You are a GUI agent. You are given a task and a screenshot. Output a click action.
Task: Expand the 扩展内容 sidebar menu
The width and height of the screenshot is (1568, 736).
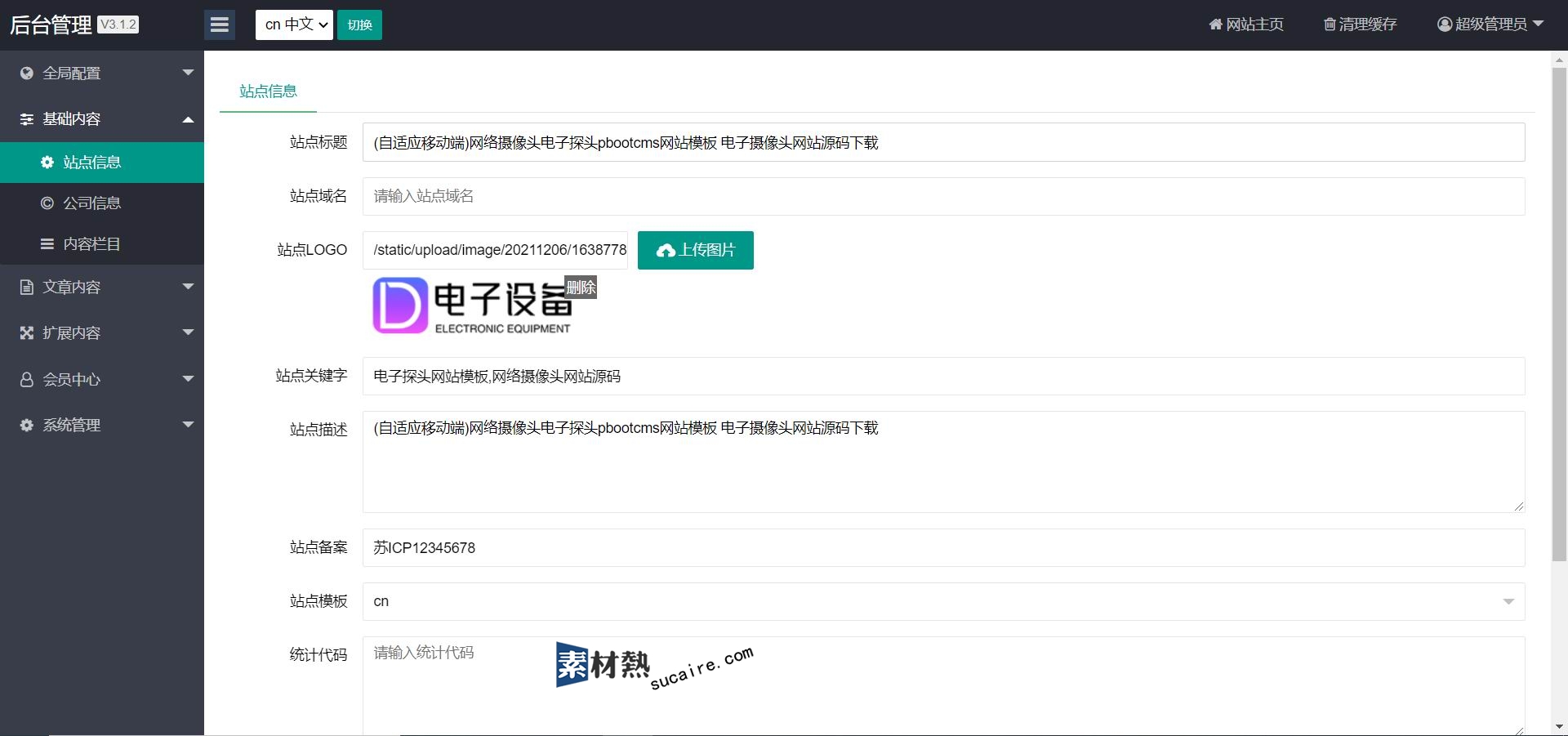102,333
